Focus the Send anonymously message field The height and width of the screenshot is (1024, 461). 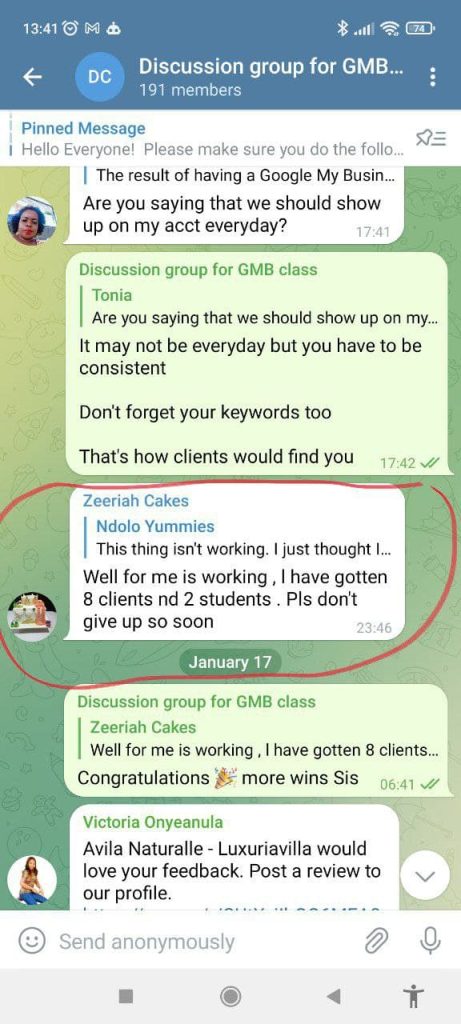click(202, 941)
